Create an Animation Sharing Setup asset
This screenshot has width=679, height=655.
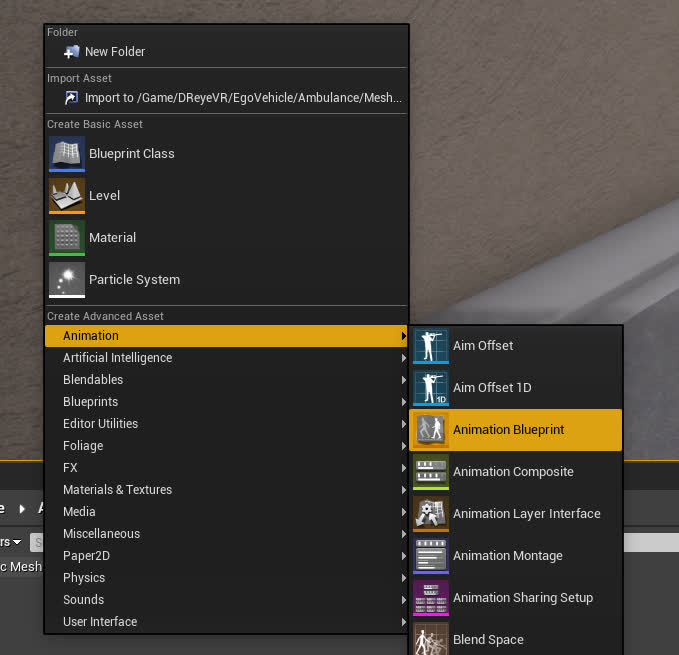pos(522,598)
